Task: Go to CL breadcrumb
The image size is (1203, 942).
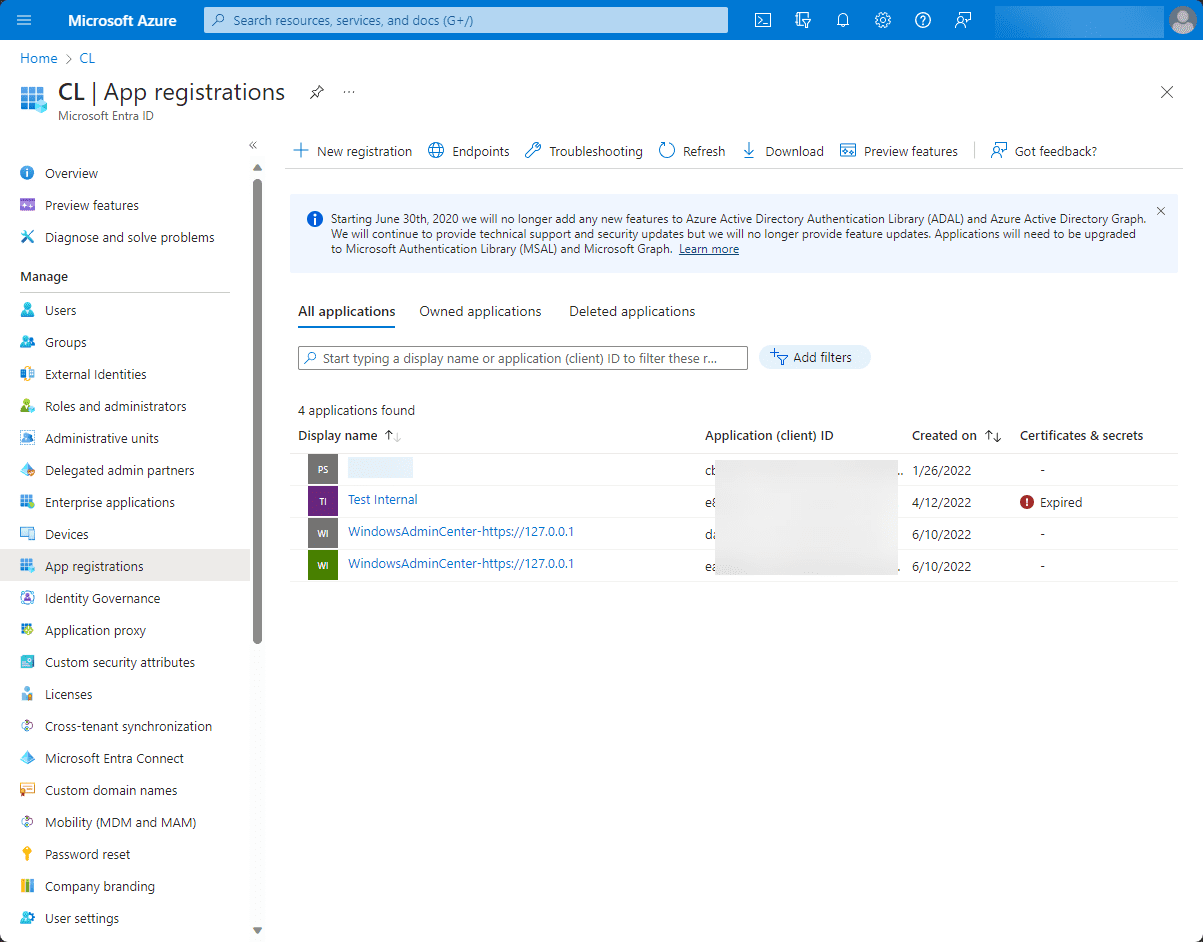Action: (x=87, y=58)
